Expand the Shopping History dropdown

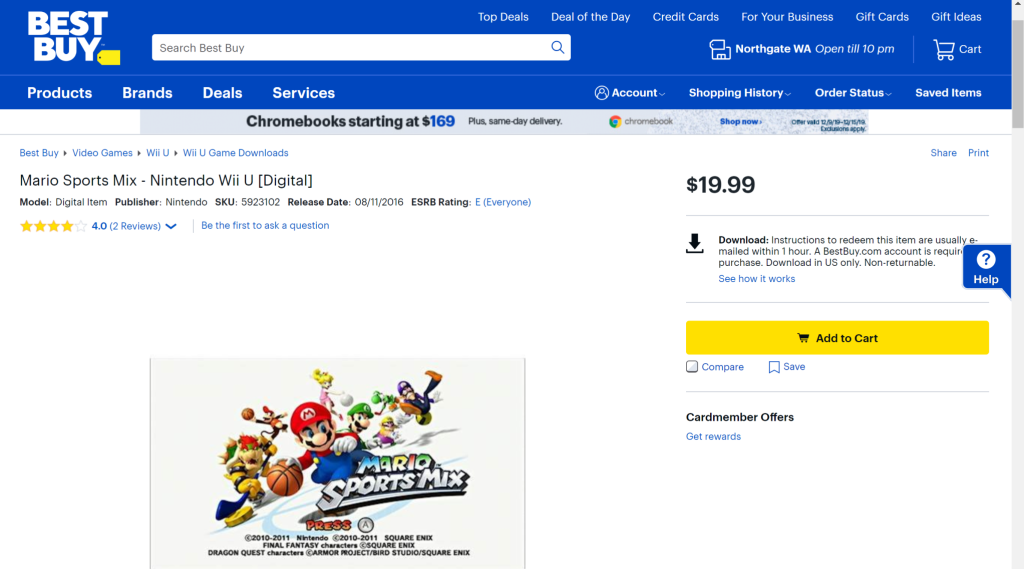[739, 93]
